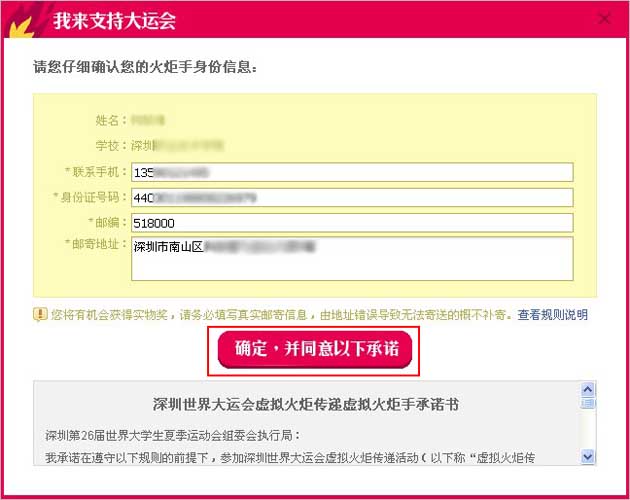The image size is (630, 500).
Task: Open the 查看规则说明 rules link
Action: coord(552,314)
